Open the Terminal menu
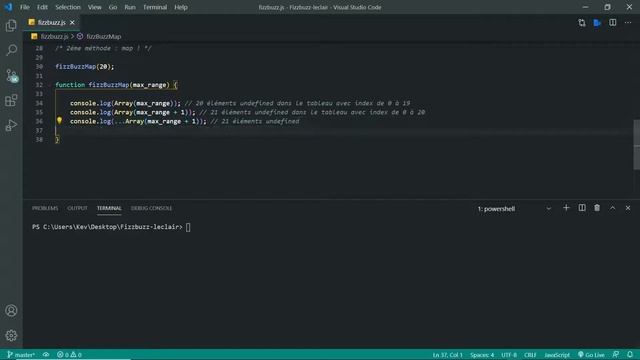This screenshot has width=640, height=360. (155, 7)
